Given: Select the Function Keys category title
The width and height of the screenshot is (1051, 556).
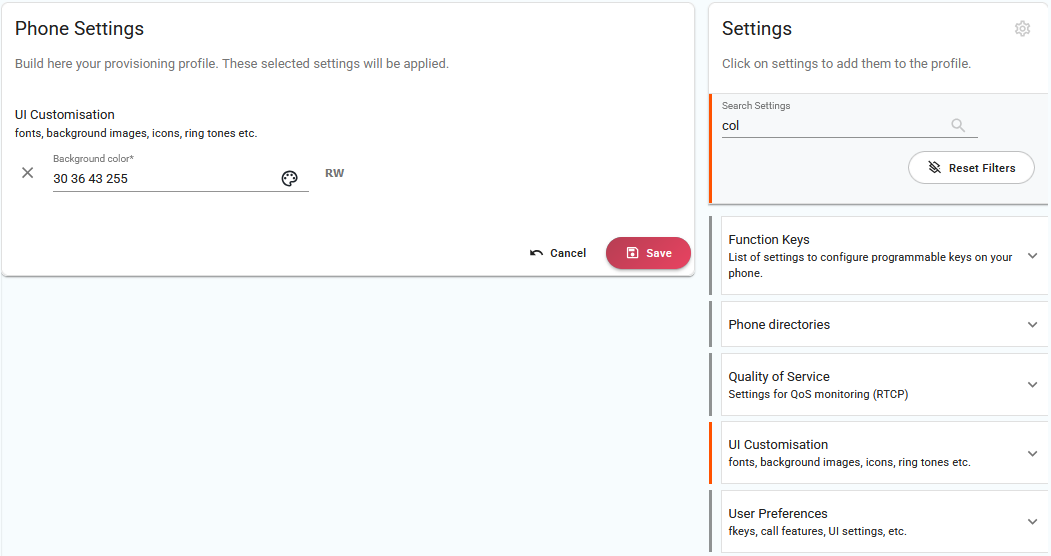Looking at the screenshot, I should [769, 240].
